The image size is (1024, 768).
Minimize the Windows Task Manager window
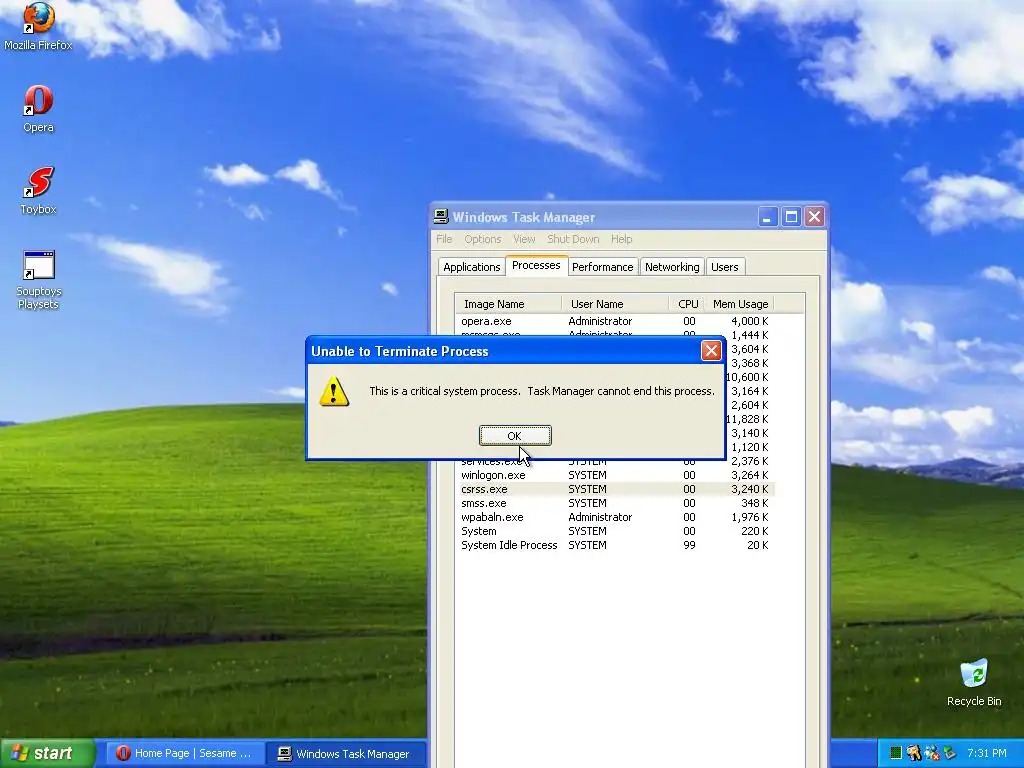click(x=767, y=217)
